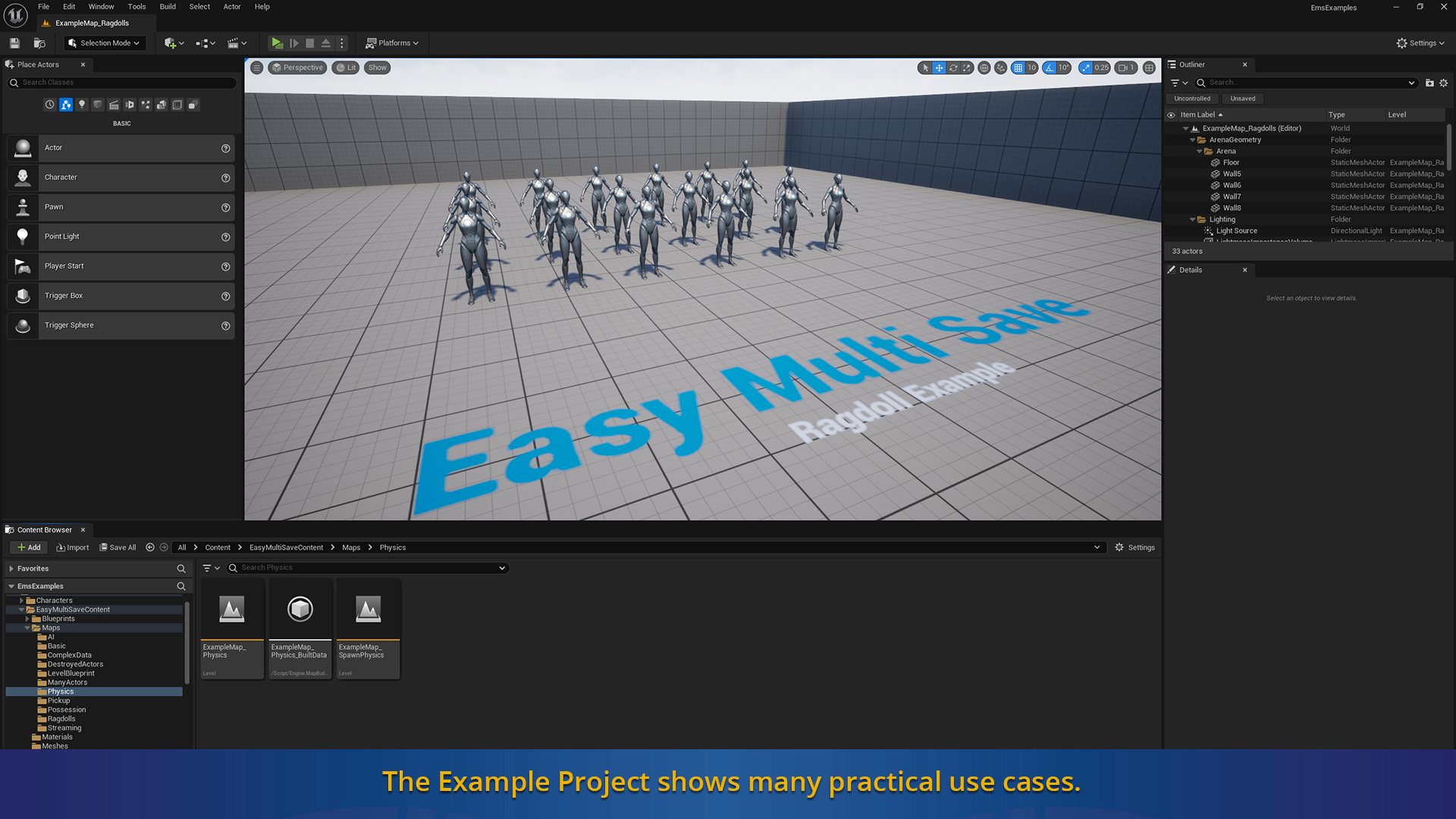Toggle scale snapping in viewport
The image size is (1456, 819).
(1086, 67)
